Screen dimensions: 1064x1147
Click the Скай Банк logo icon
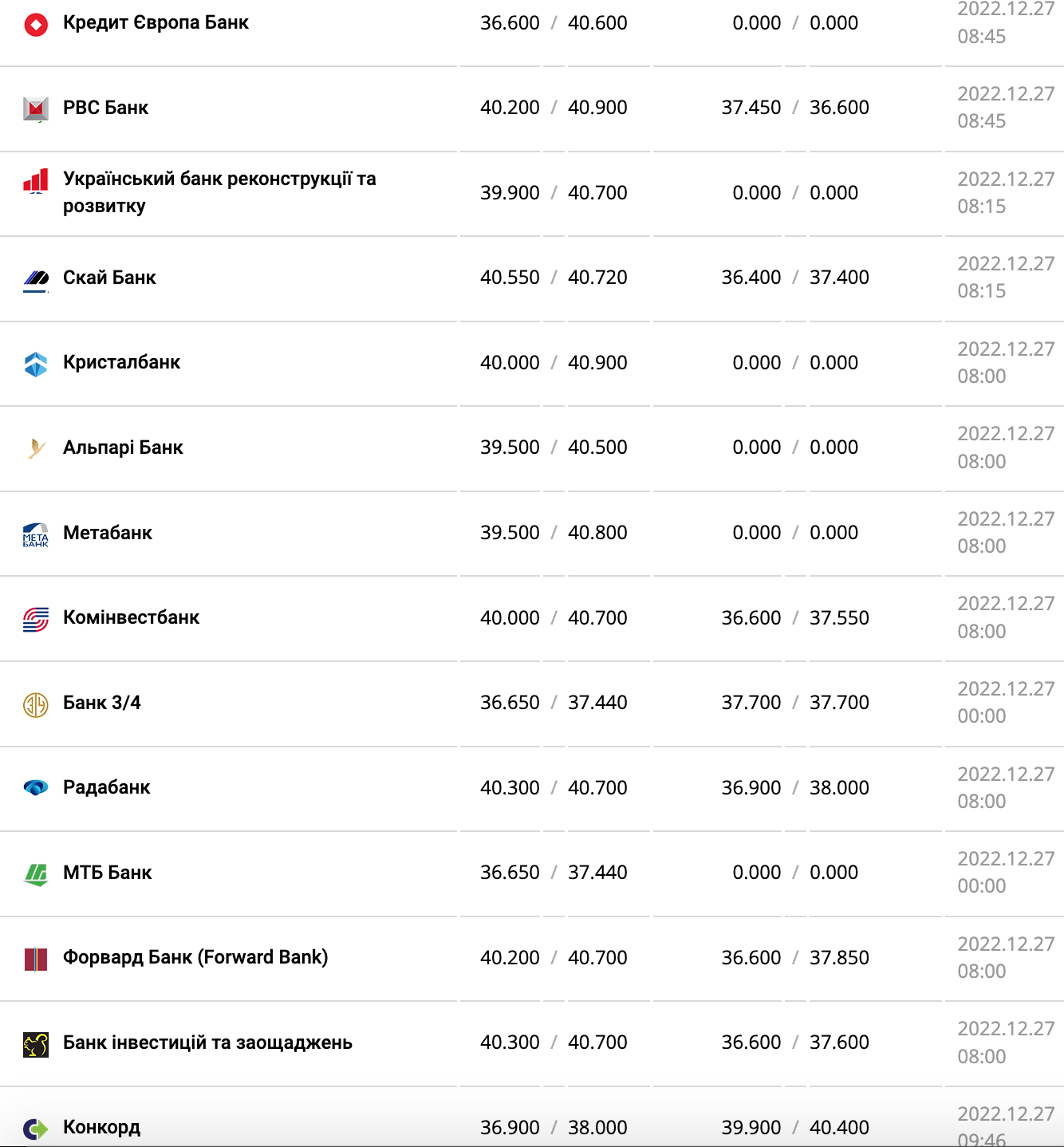[36, 278]
